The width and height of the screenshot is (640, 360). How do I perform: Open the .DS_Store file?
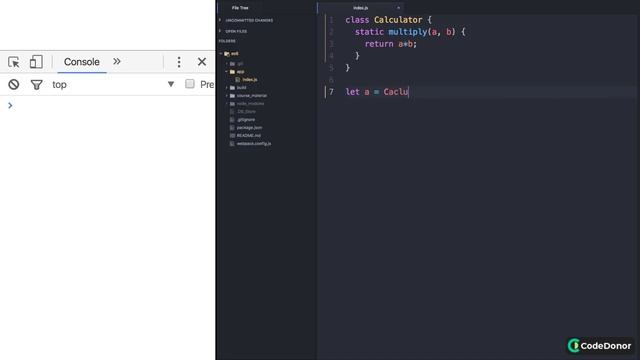point(246,111)
